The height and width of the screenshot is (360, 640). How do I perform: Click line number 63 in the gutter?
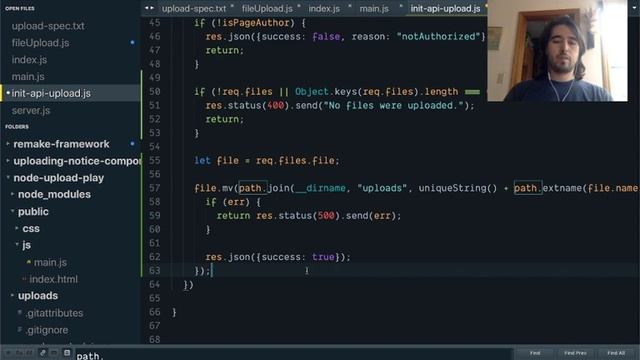(155, 271)
